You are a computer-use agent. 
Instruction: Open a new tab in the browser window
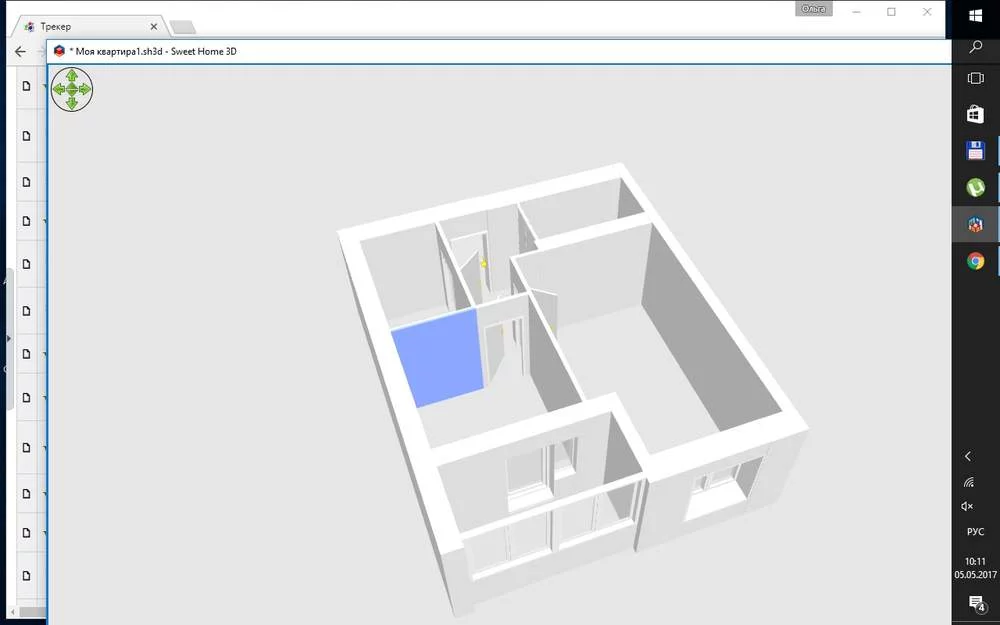point(182,27)
